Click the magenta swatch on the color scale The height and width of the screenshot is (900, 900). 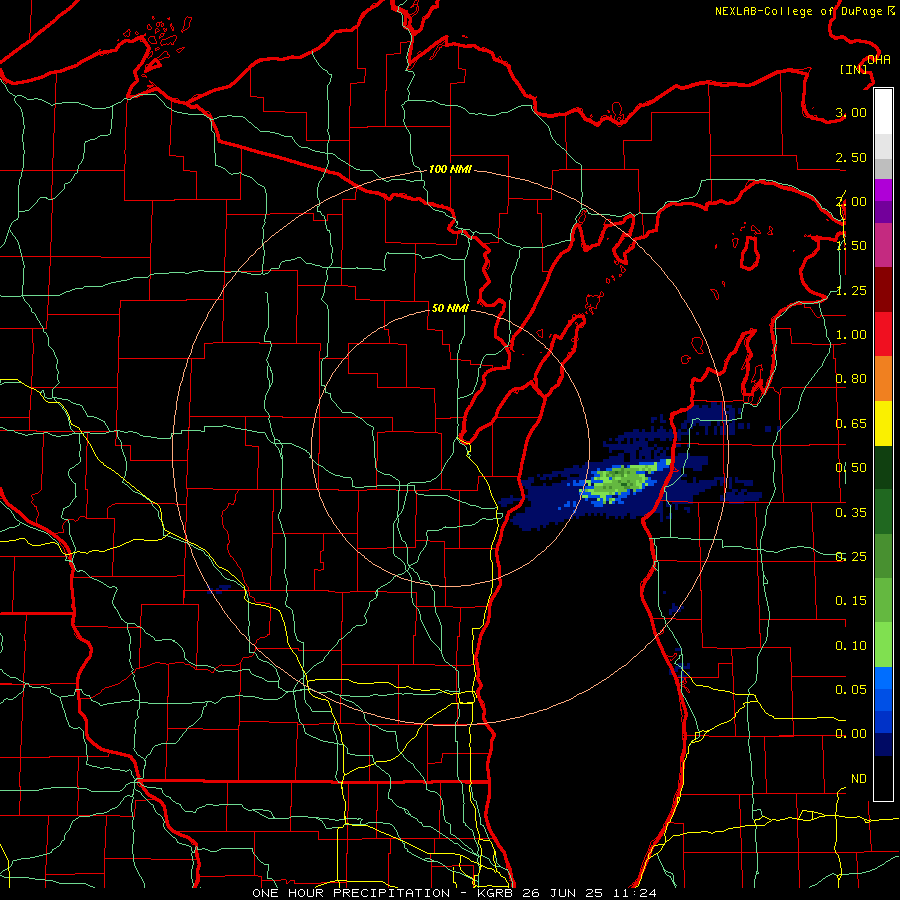coord(883,246)
